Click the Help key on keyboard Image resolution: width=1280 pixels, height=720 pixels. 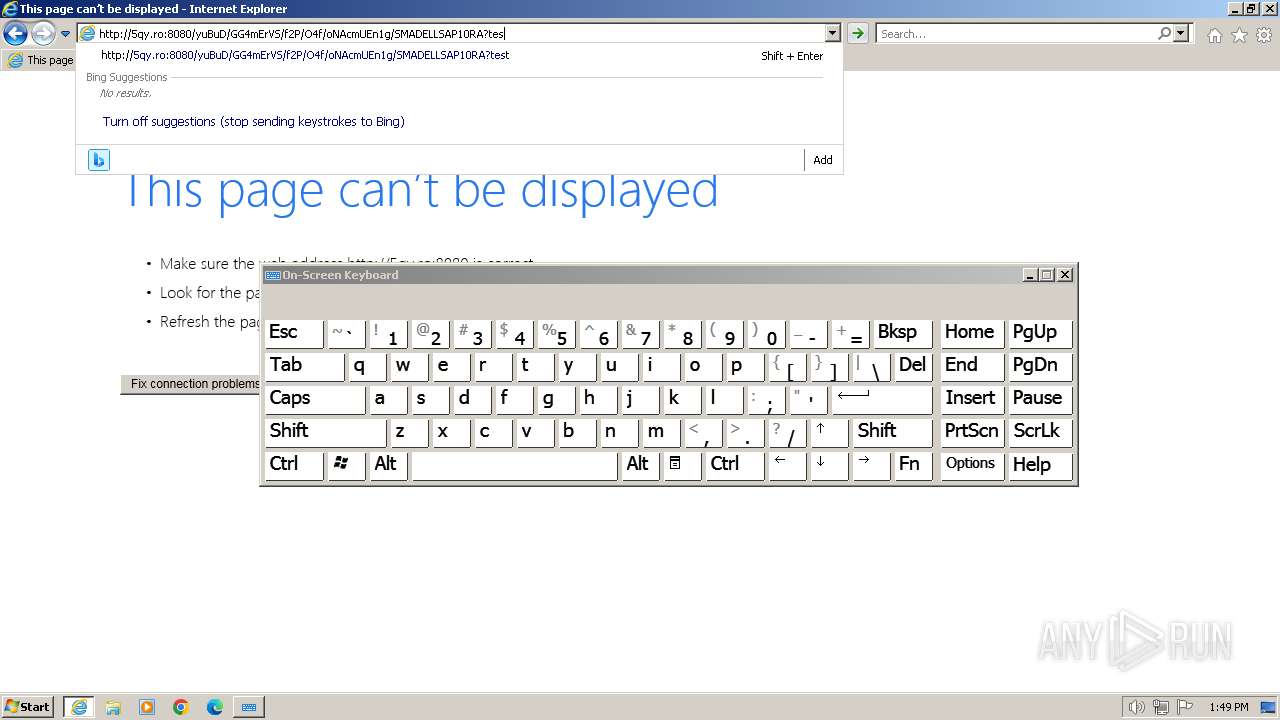[1040, 465]
